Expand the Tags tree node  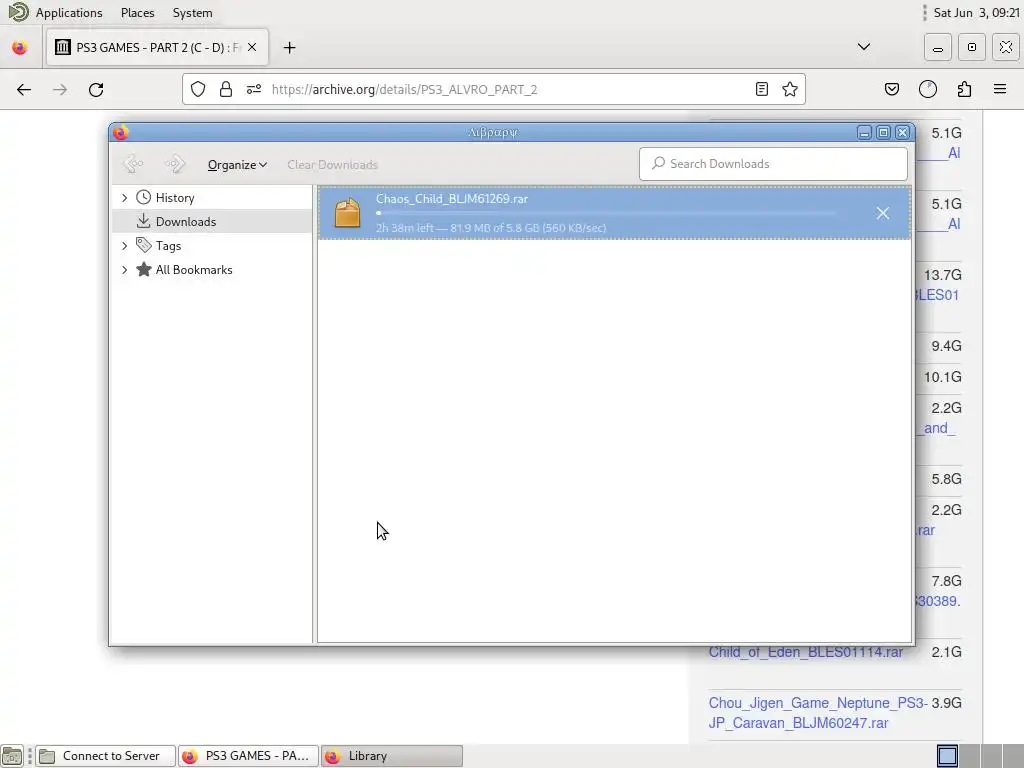point(124,246)
